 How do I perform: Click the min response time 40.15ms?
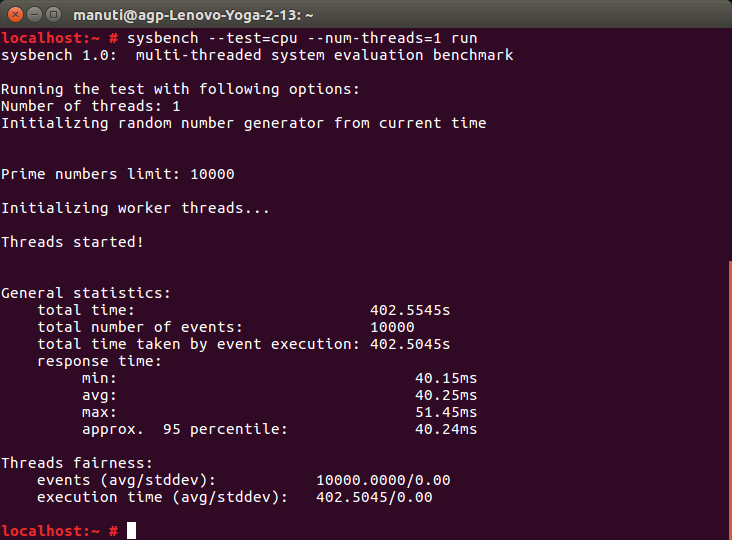(x=446, y=378)
